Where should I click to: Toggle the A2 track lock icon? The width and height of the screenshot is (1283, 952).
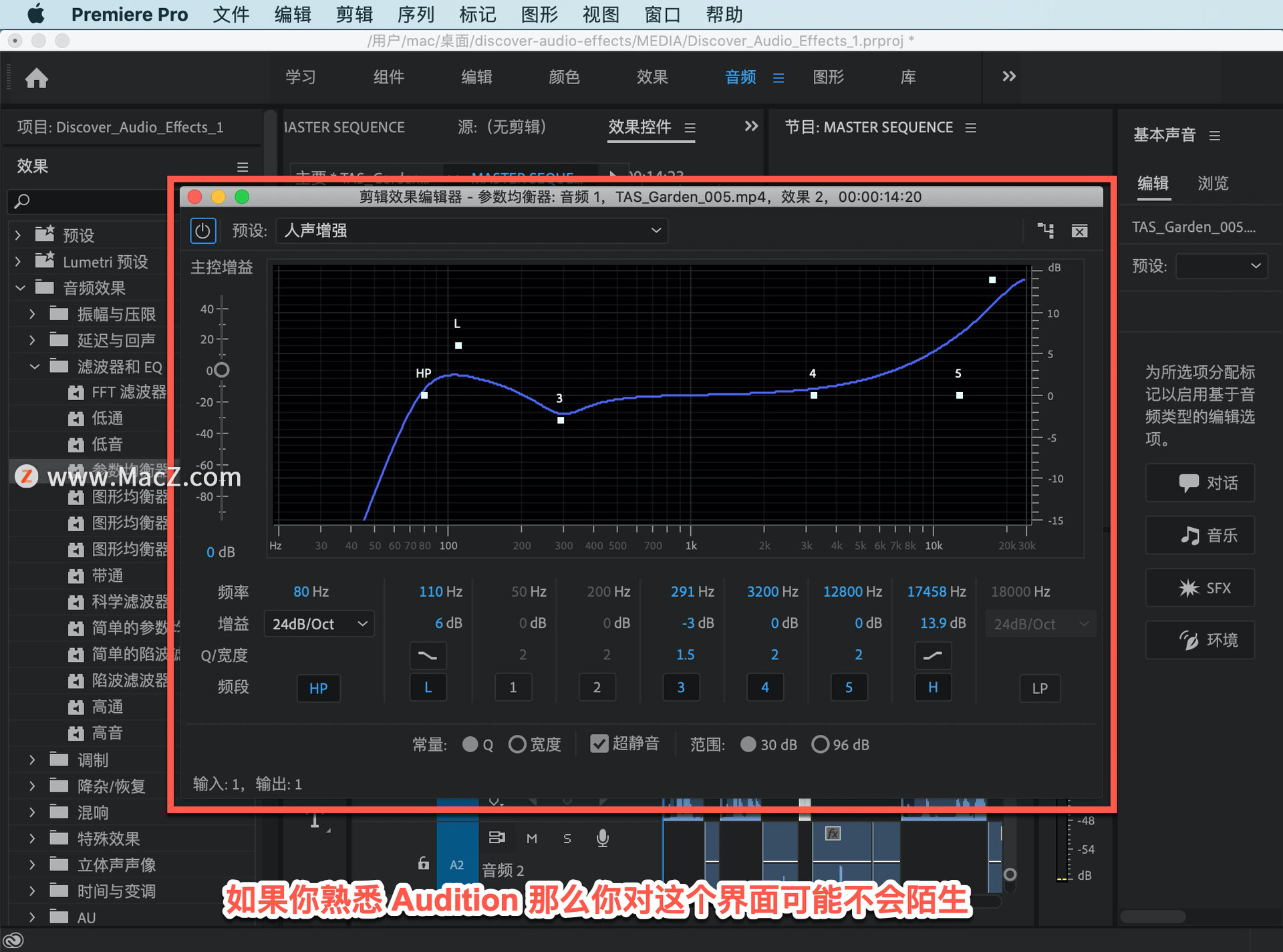tap(423, 863)
